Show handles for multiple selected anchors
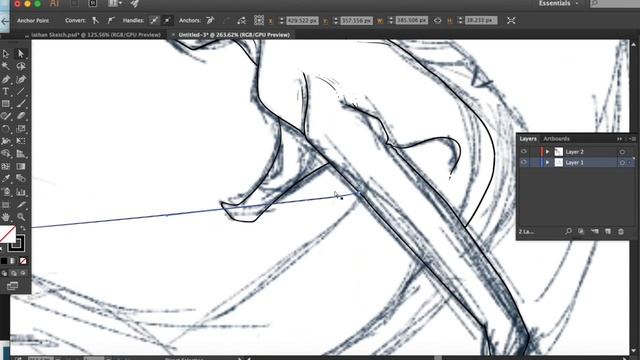The width and height of the screenshot is (640, 360). pos(154,20)
